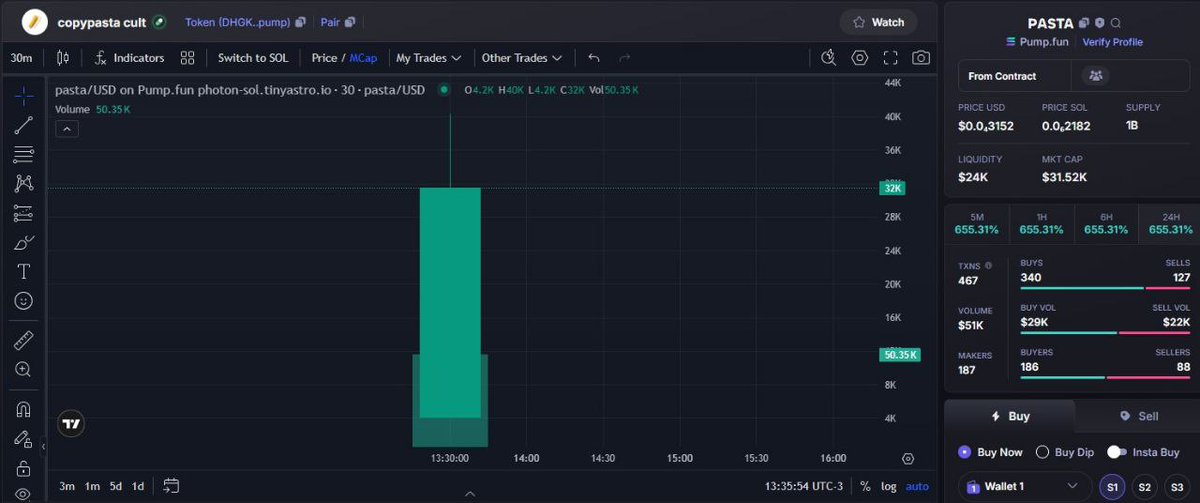Toggle percent scale on price axis
The image size is (1200, 503).
[866, 486]
